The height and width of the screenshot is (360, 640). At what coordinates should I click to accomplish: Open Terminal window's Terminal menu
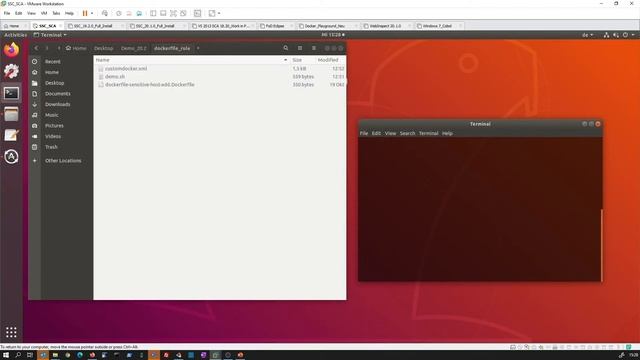click(x=429, y=133)
